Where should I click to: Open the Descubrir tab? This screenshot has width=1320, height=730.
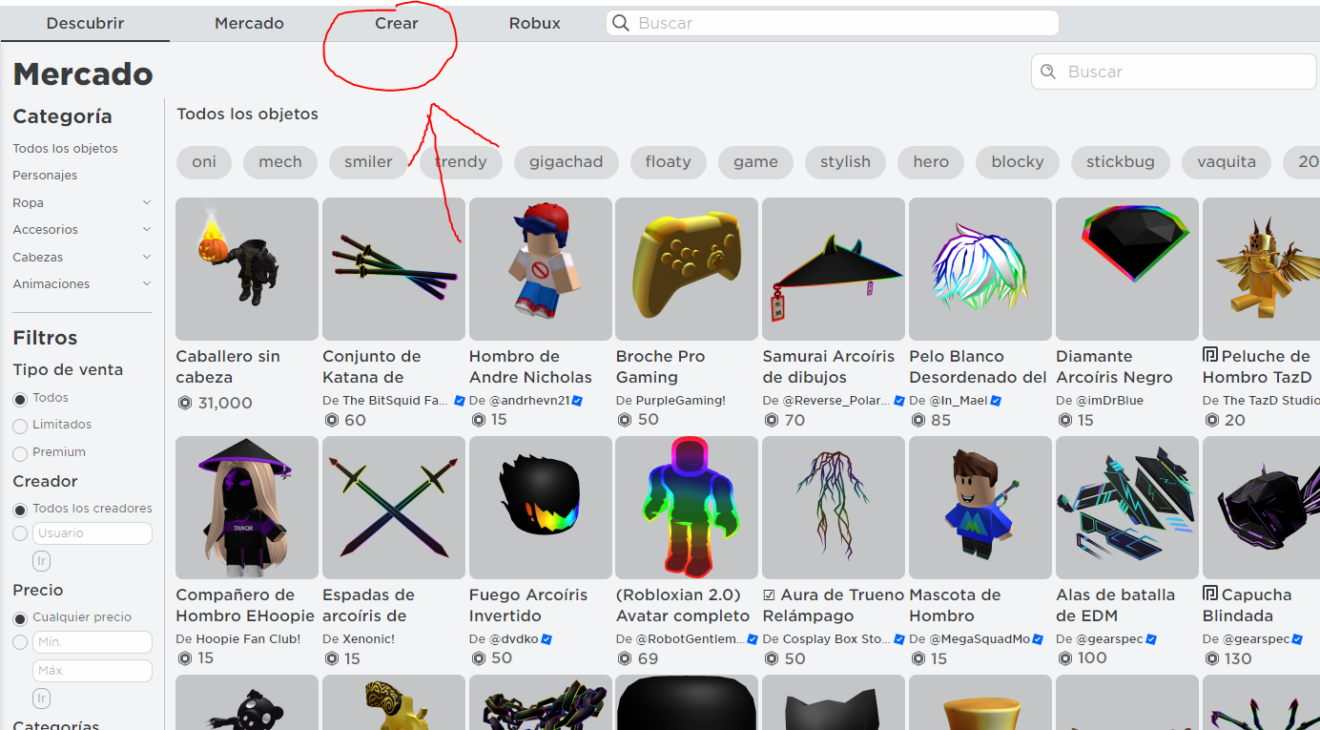pyautogui.click(x=85, y=23)
